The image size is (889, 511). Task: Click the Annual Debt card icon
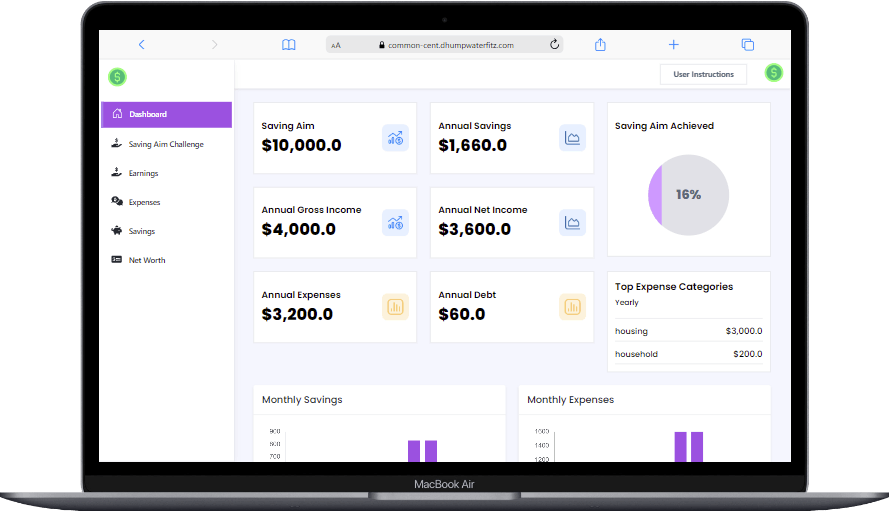point(572,307)
